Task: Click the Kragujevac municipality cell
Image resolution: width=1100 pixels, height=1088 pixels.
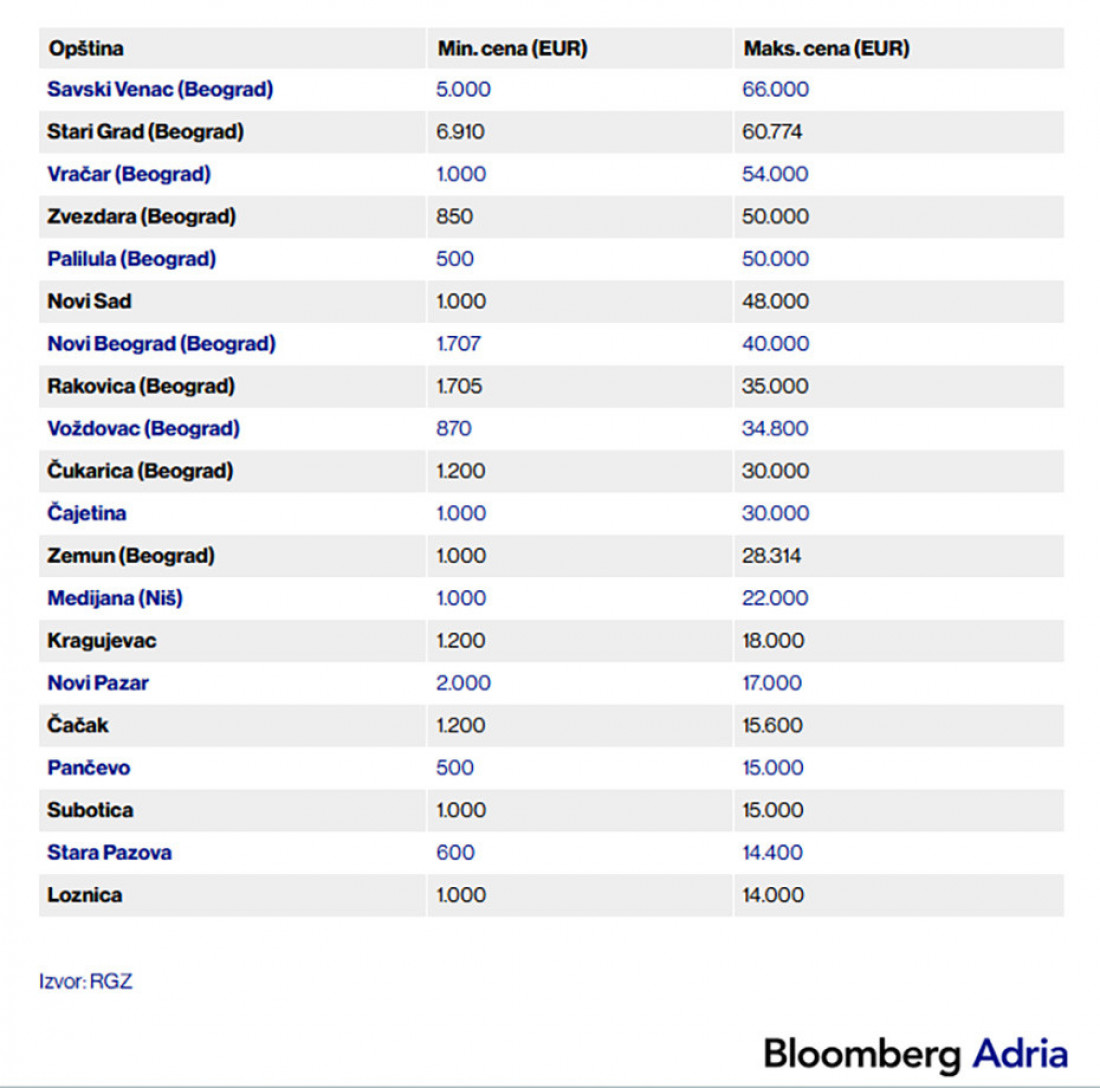Action: pyautogui.click(x=101, y=641)
